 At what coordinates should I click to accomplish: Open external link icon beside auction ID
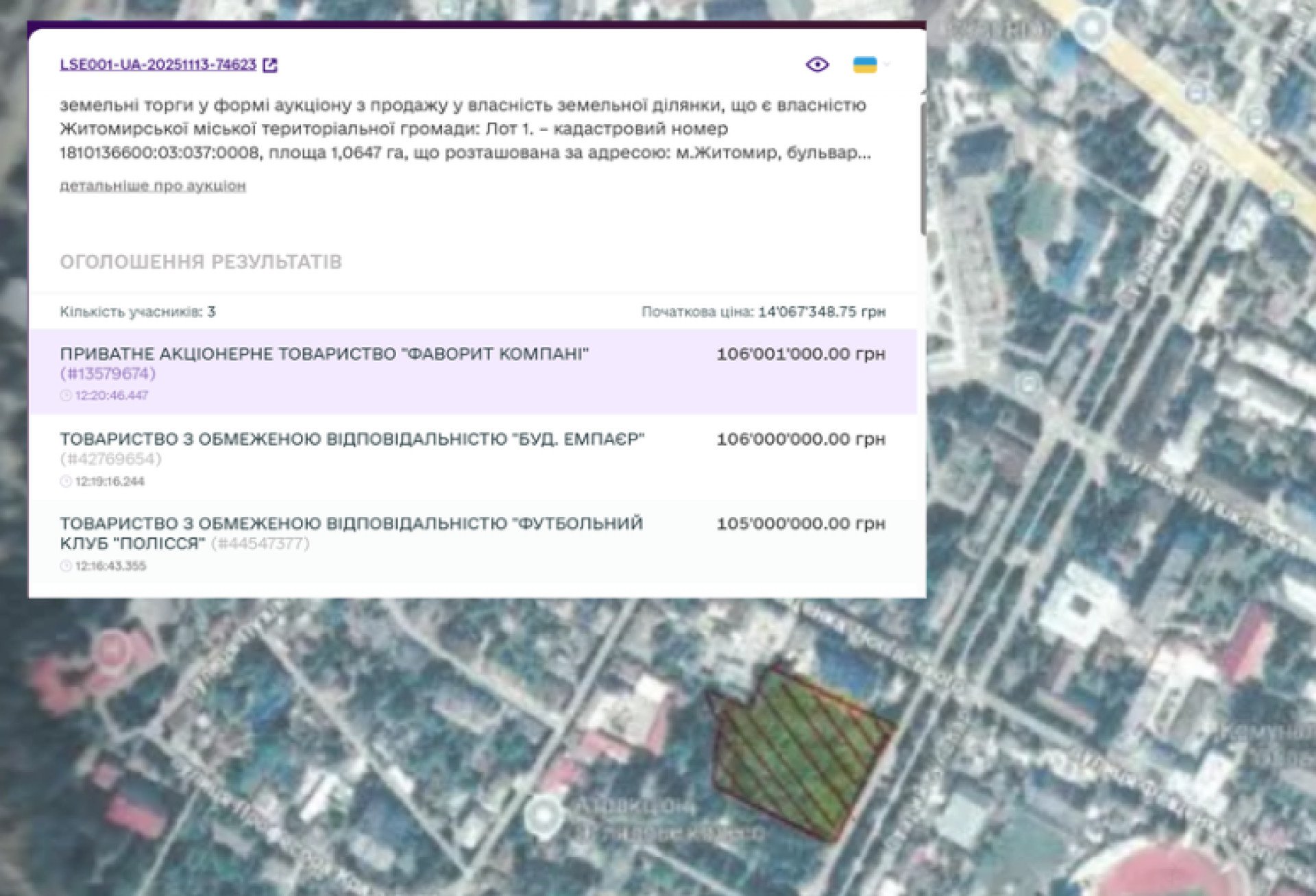(271, 65)
